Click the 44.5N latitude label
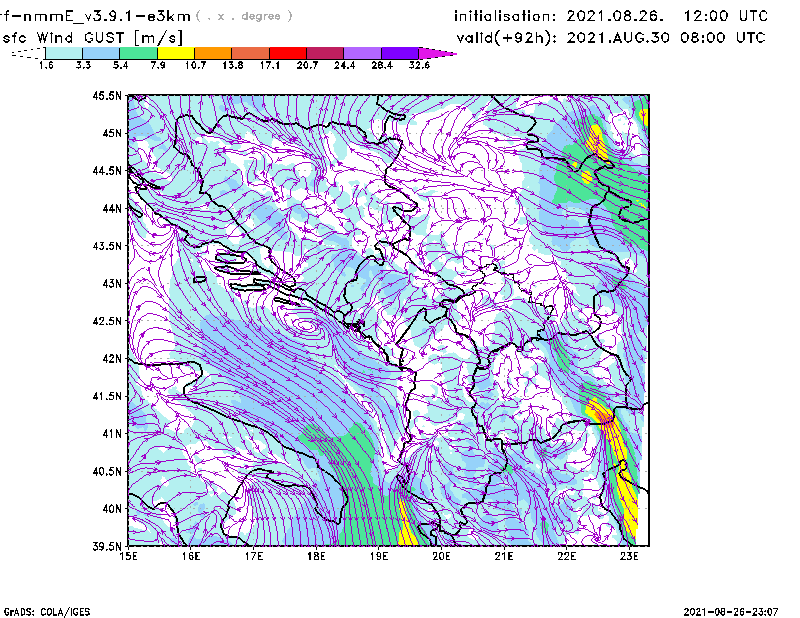Viewport: 800px width, 618px height. pos(107,170)
